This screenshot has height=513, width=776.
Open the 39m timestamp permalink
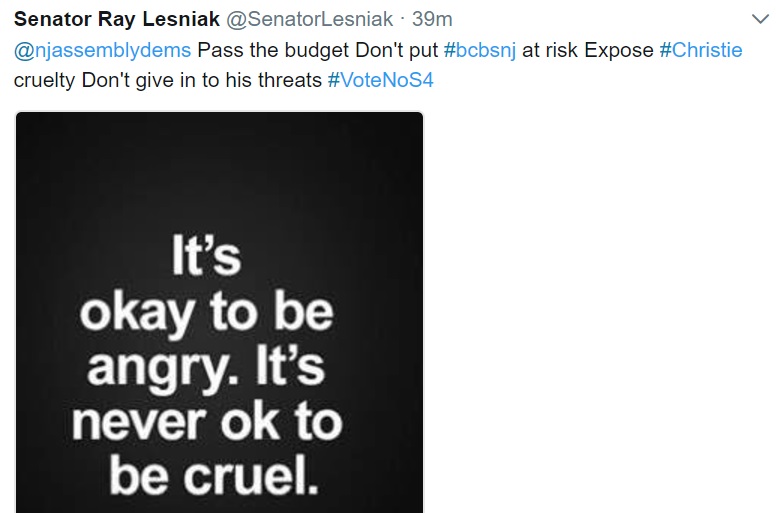(432, 20)
